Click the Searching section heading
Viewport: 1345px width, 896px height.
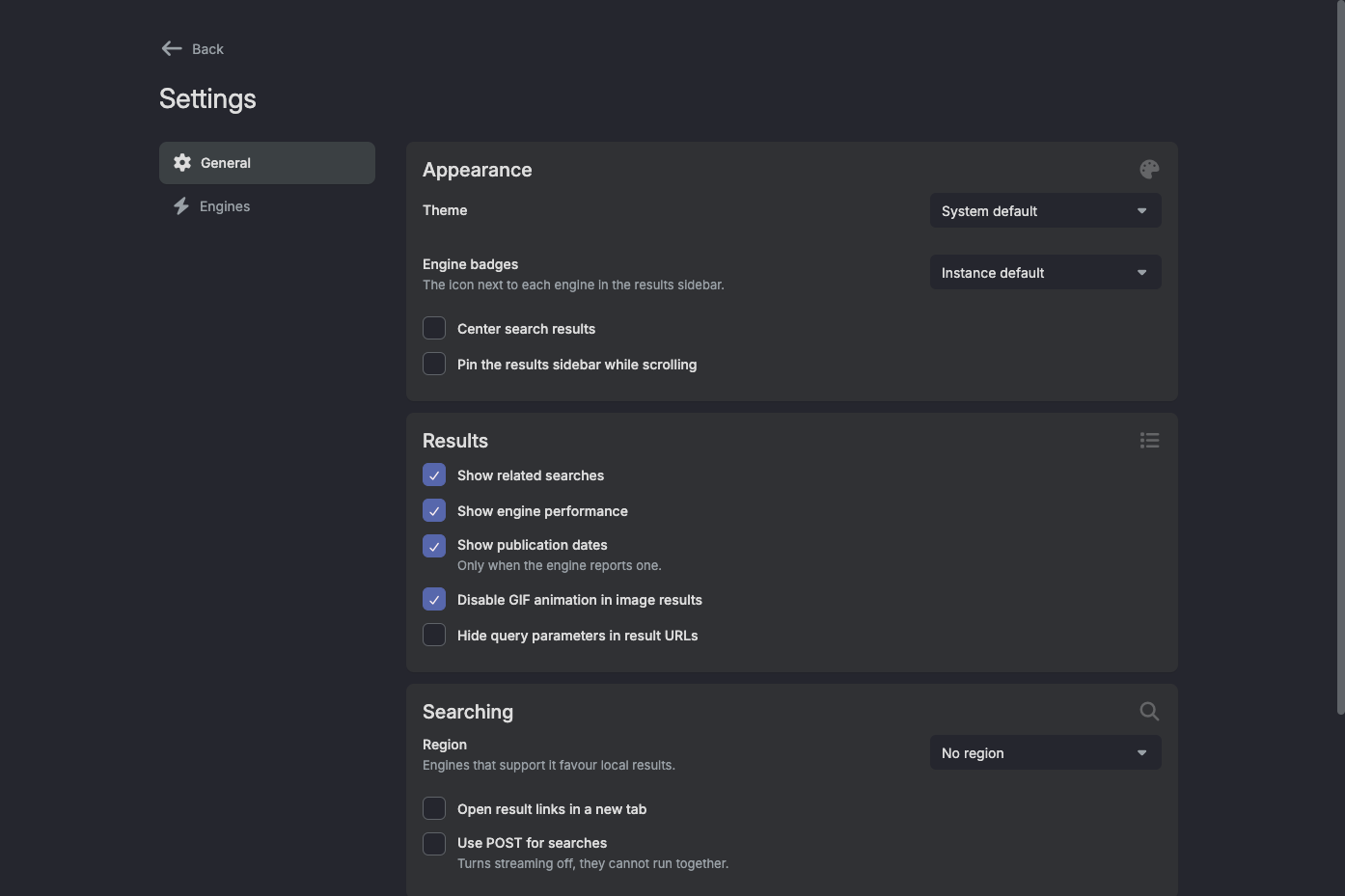click(468, 712)
